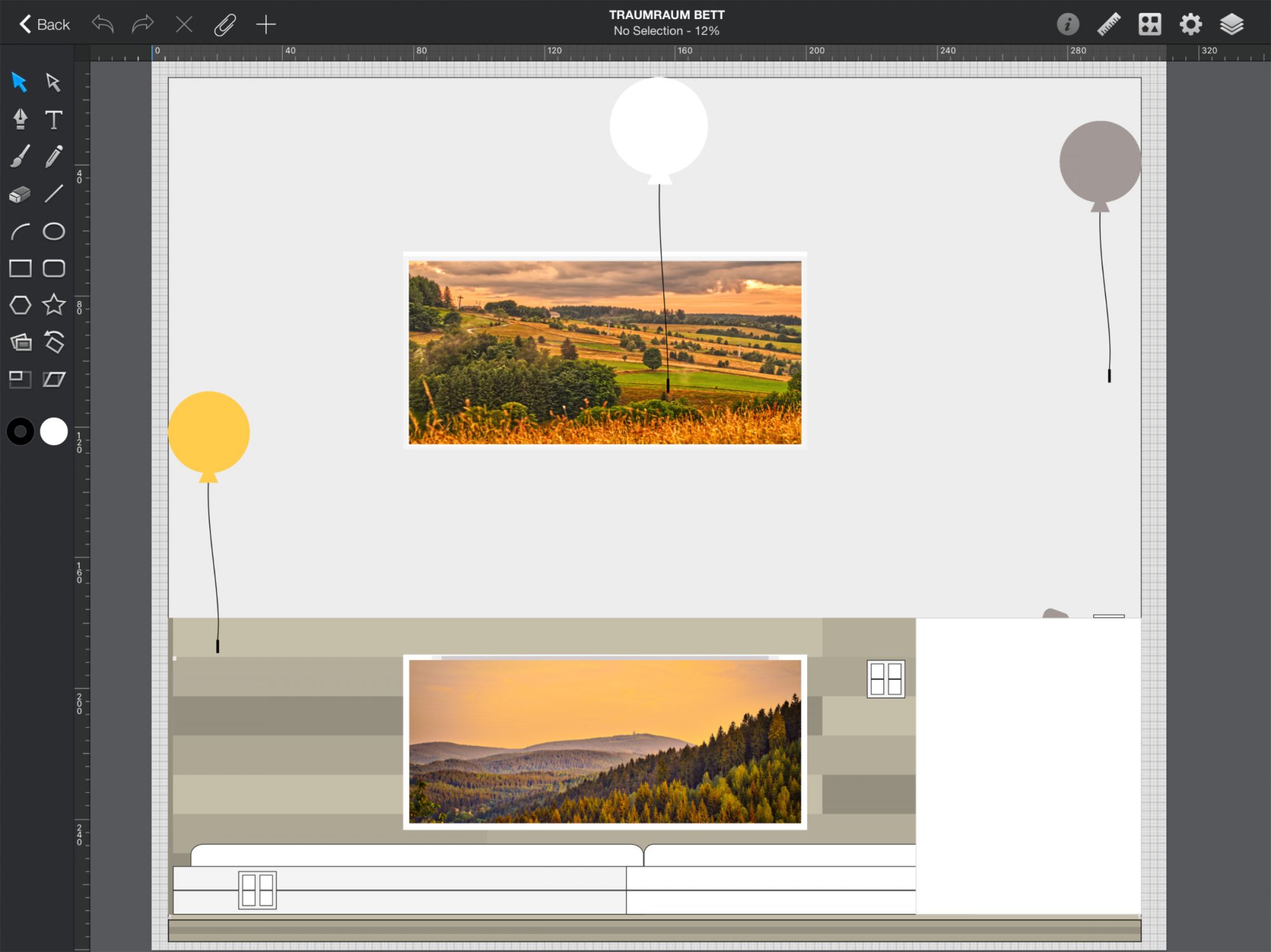Go Back to document list

click(x=44, y=24)
